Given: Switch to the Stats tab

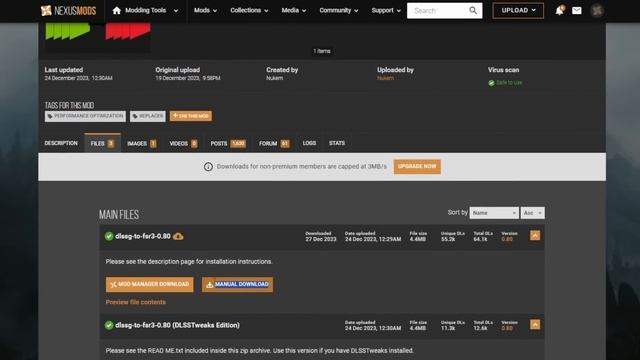Looking at the screenshot, I should tap(337, 143).
